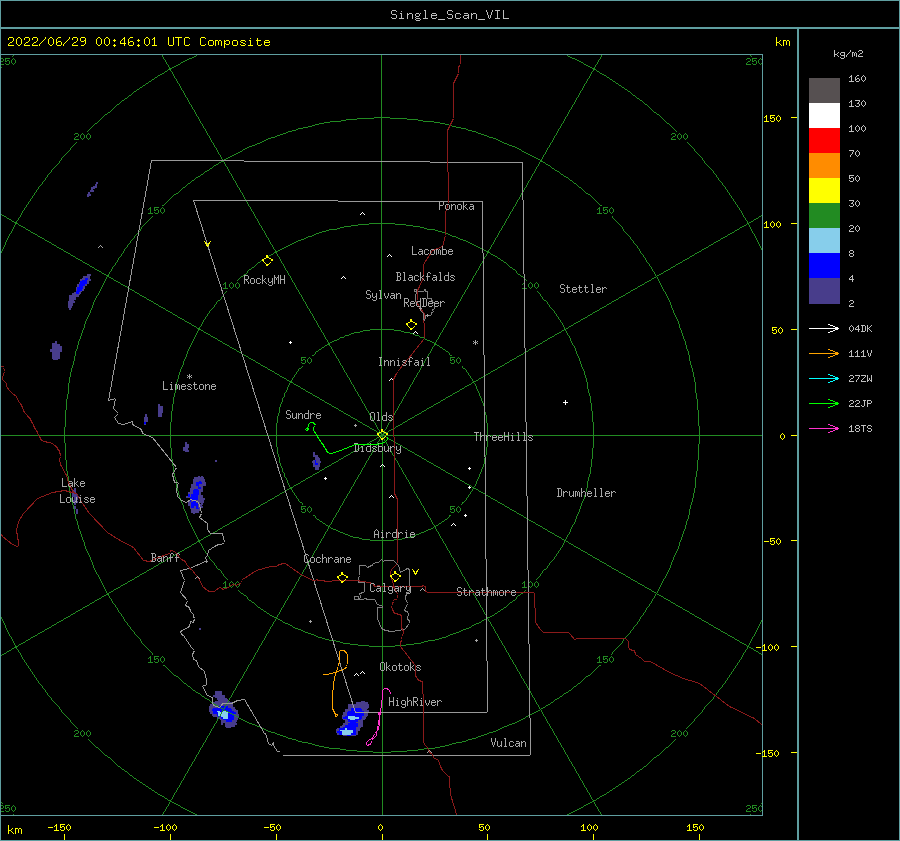The width and height of the screenshot is (900, 841).
Task: Click the green 22JP track arrow
Action: [824, 404]
